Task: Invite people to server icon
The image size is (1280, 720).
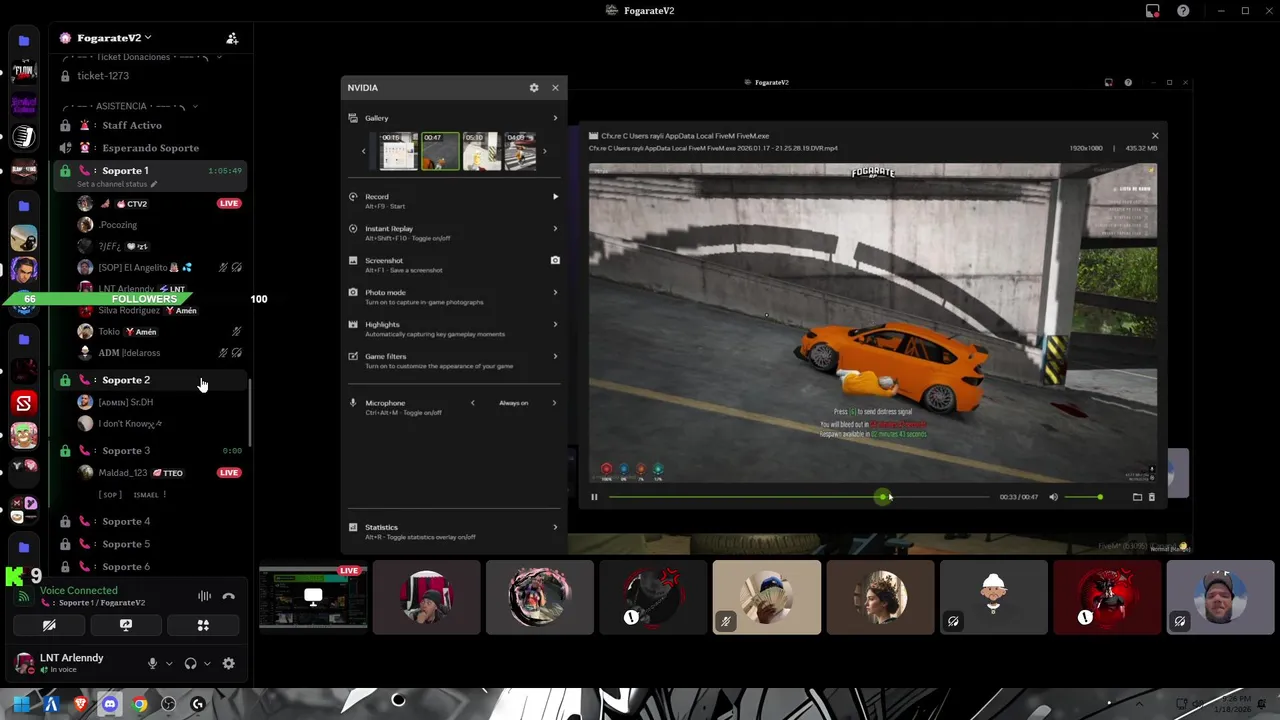Action: 232,38
